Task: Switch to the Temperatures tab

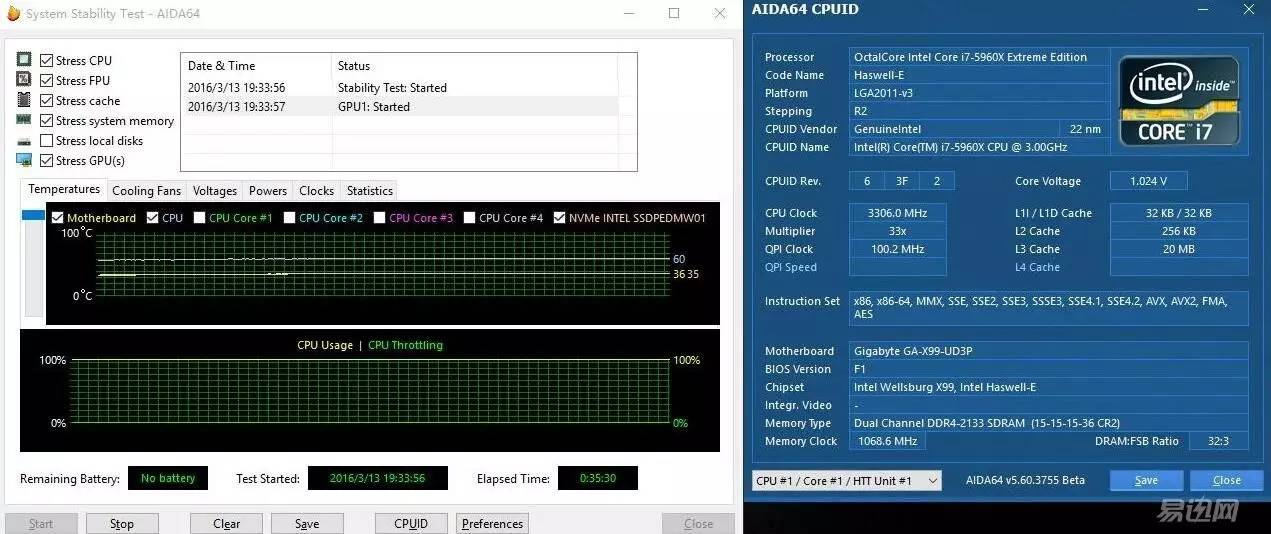Action: 64,189
